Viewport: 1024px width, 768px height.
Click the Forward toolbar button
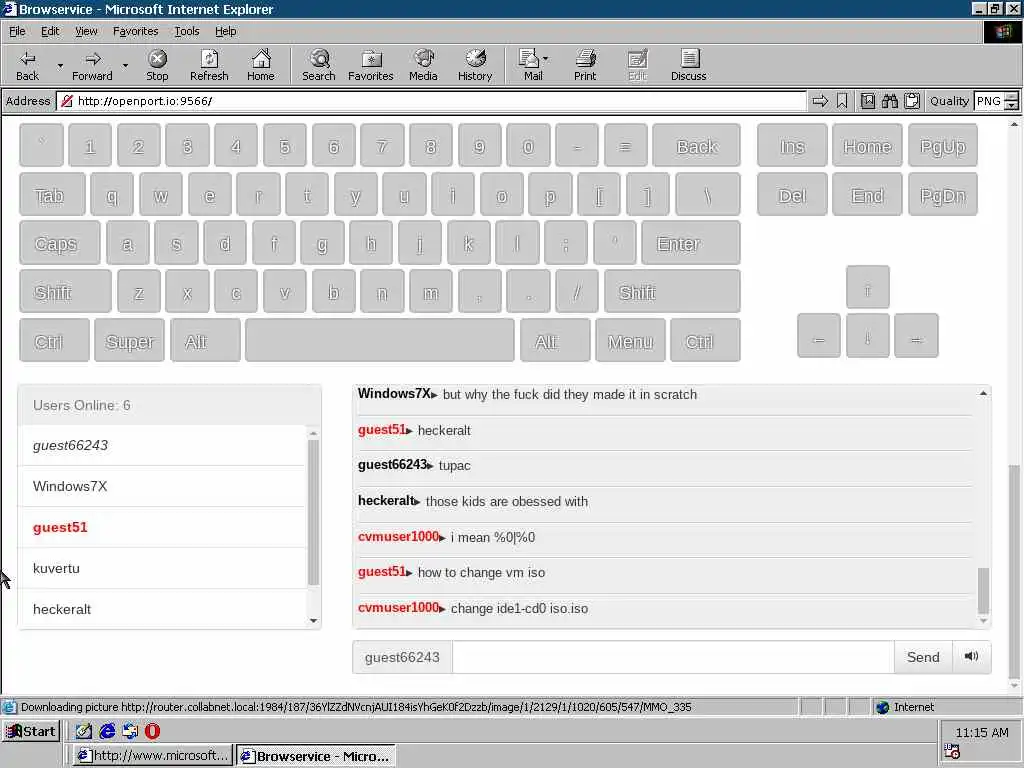pyautogui.click(x=92, y=65)
